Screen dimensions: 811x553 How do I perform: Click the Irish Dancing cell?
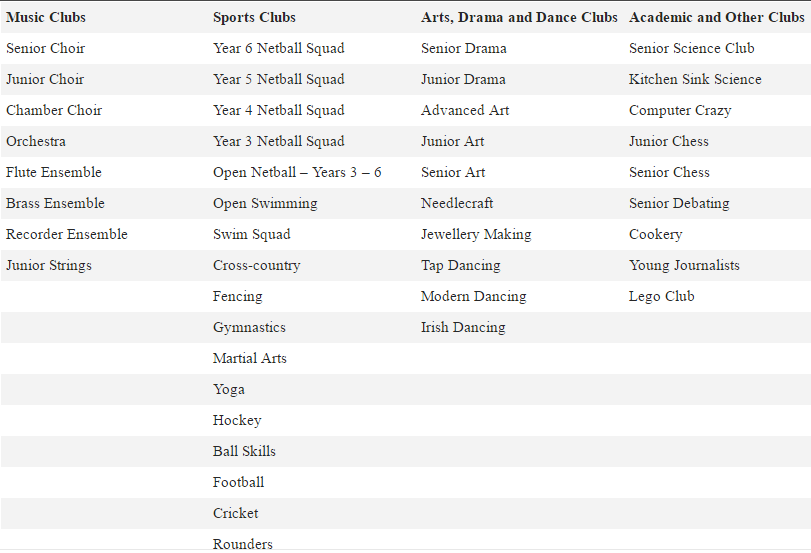[x=463, y=327]
